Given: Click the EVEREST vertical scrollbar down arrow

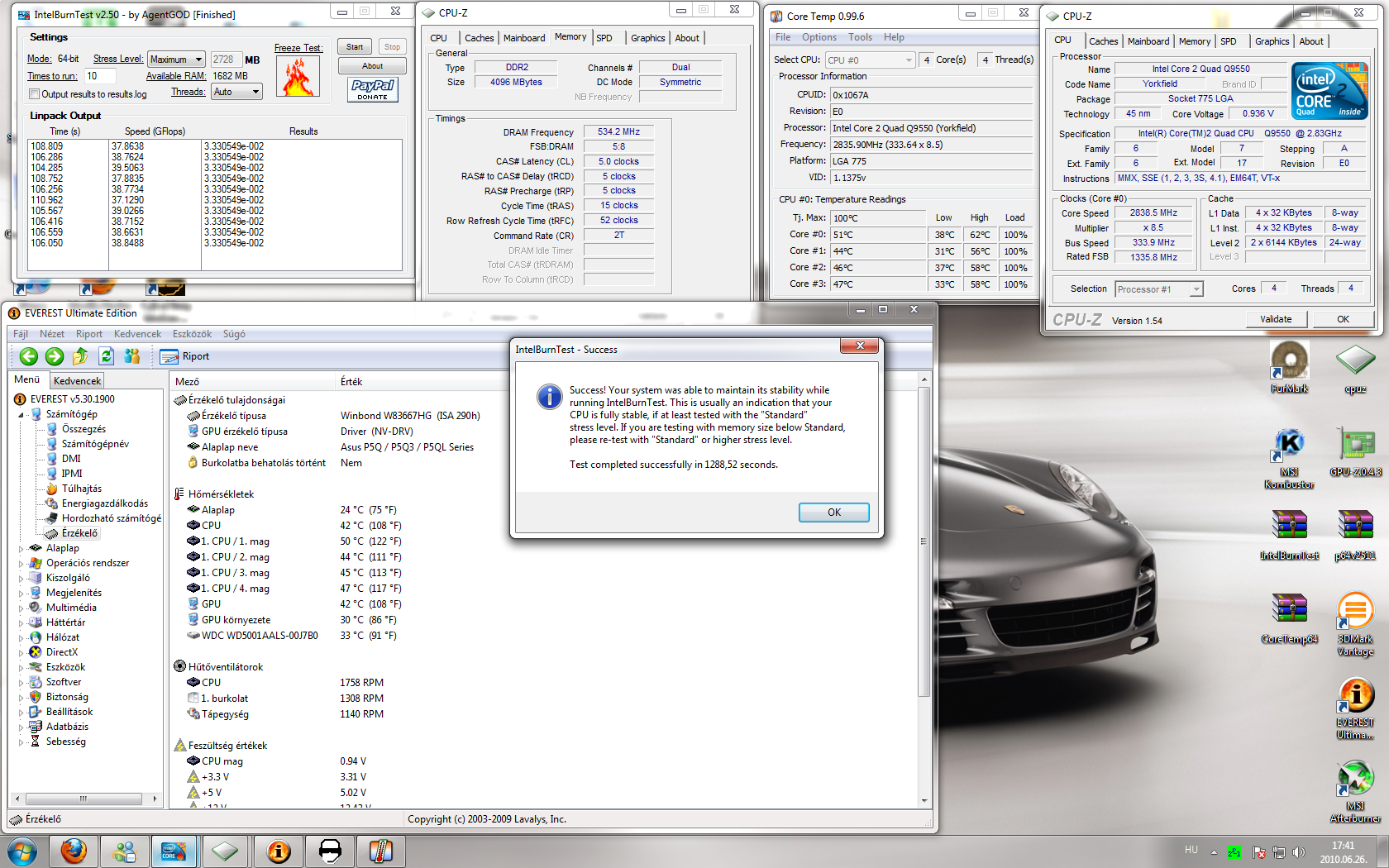Looking at the screenshot, I should click(x=924, y=800).
